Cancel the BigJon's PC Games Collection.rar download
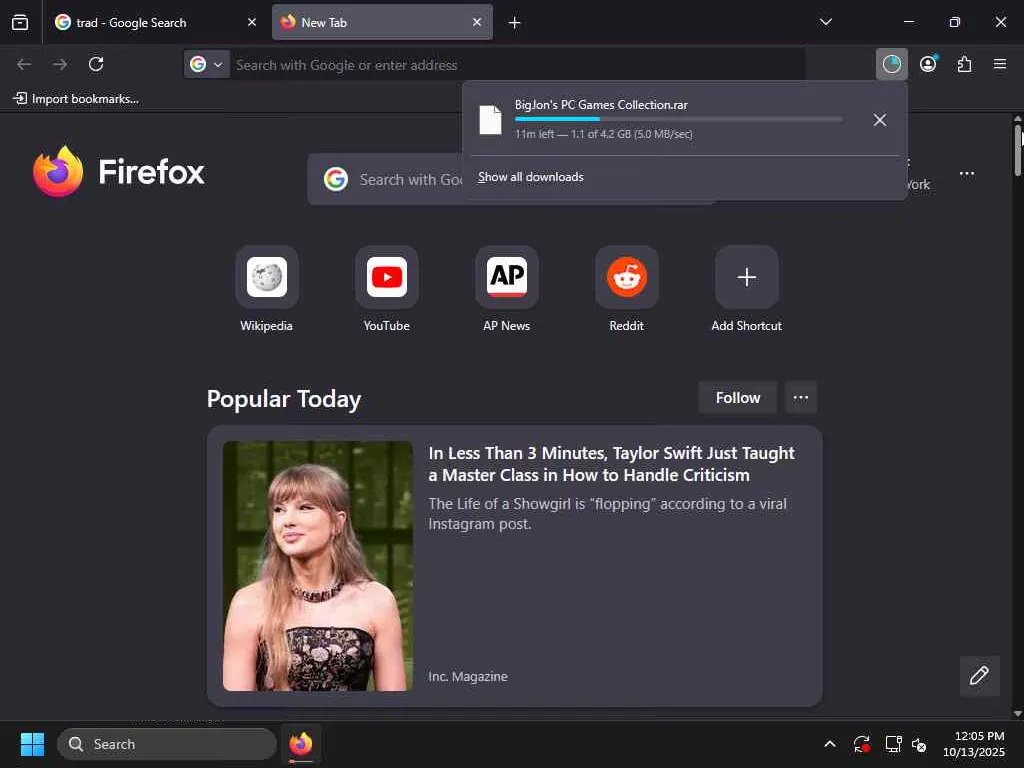The image size is (1024, 768). tap(880, 120)
